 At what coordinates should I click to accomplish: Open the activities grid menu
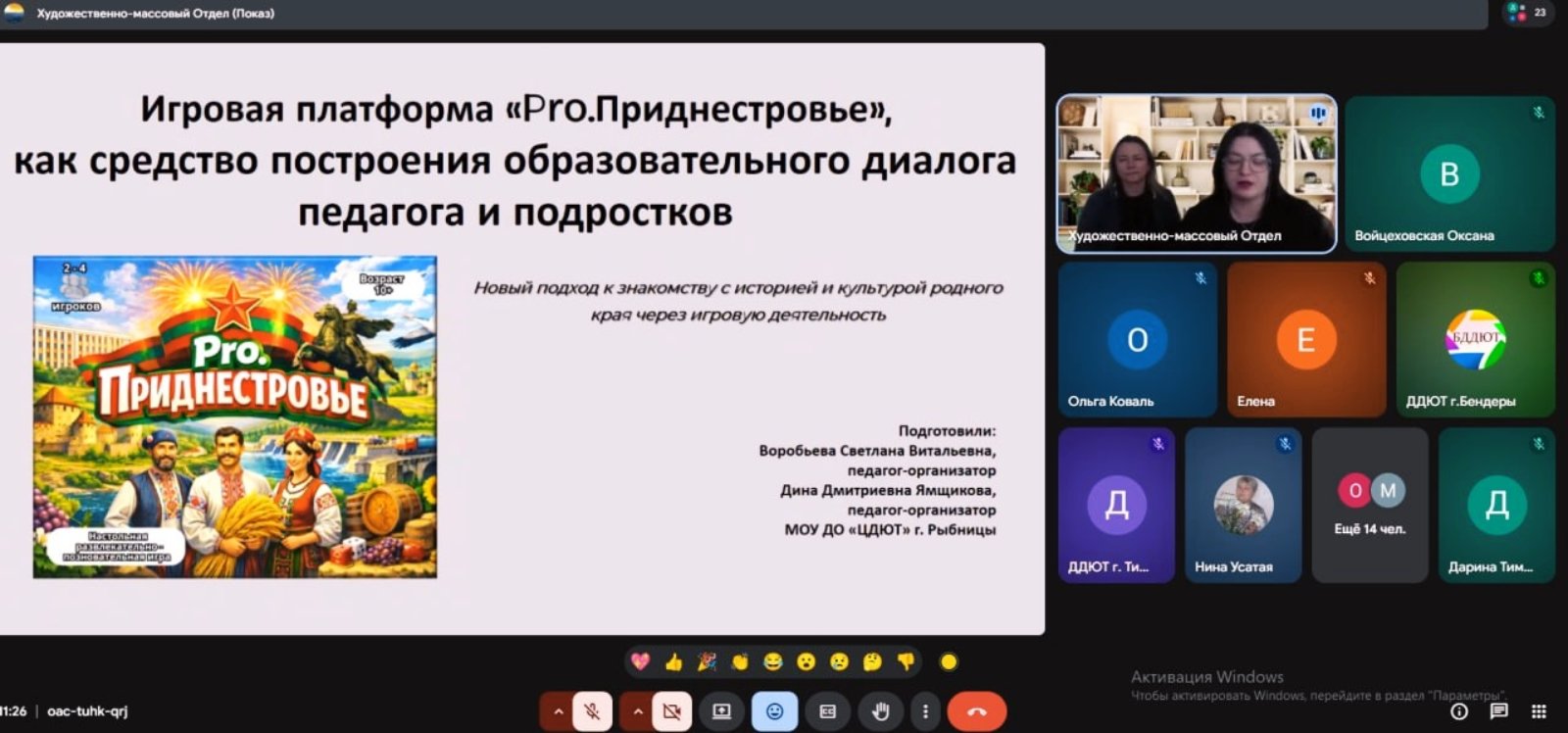1539,711
